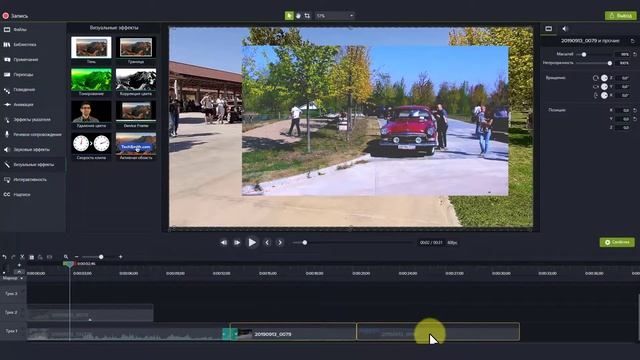Click Redo in the timeline toolbar
640x360 pixels.
(x=13, y=257)
